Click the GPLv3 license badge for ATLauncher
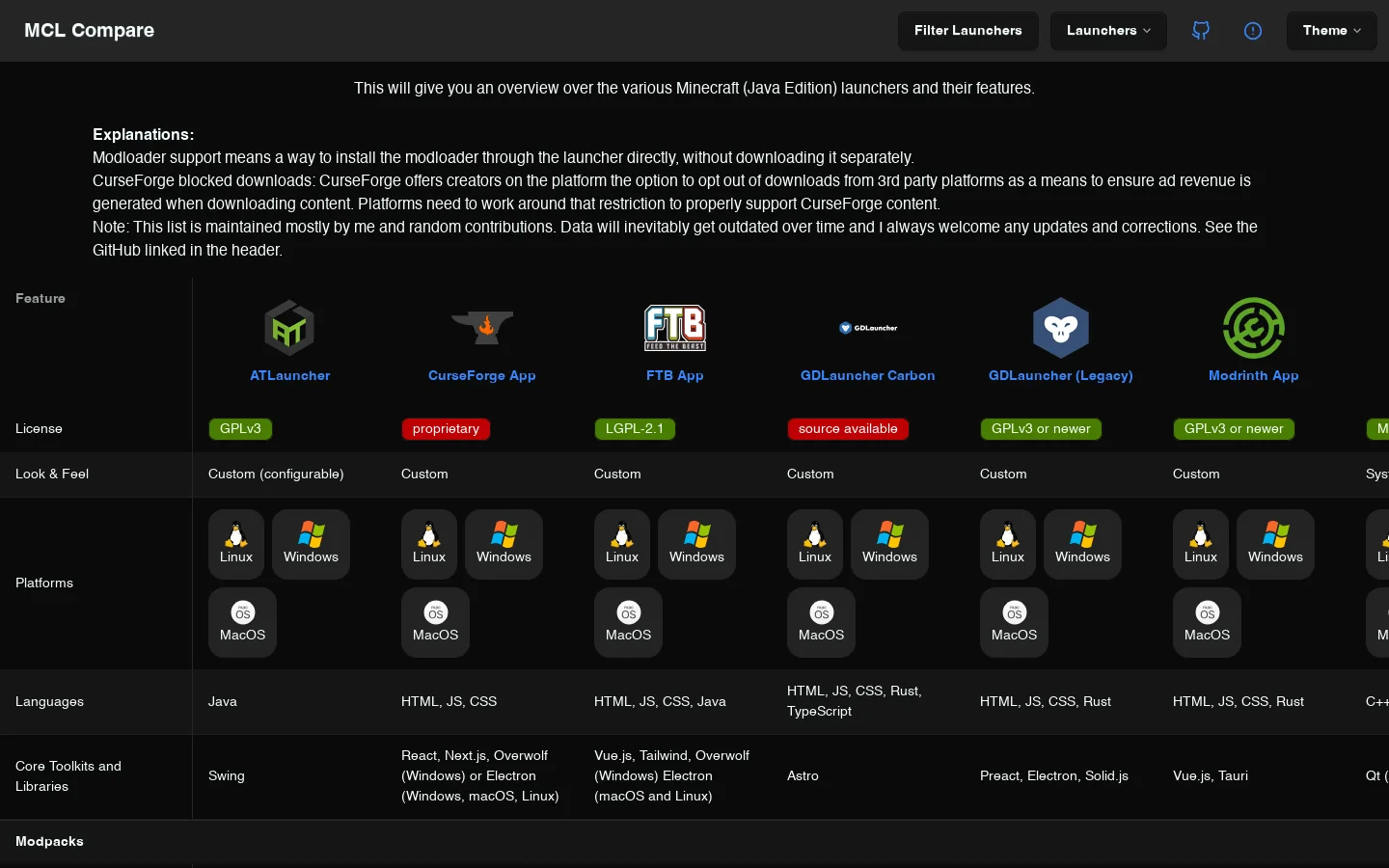The height and width of the screenshot is (868, 1389). pos(240,429)
